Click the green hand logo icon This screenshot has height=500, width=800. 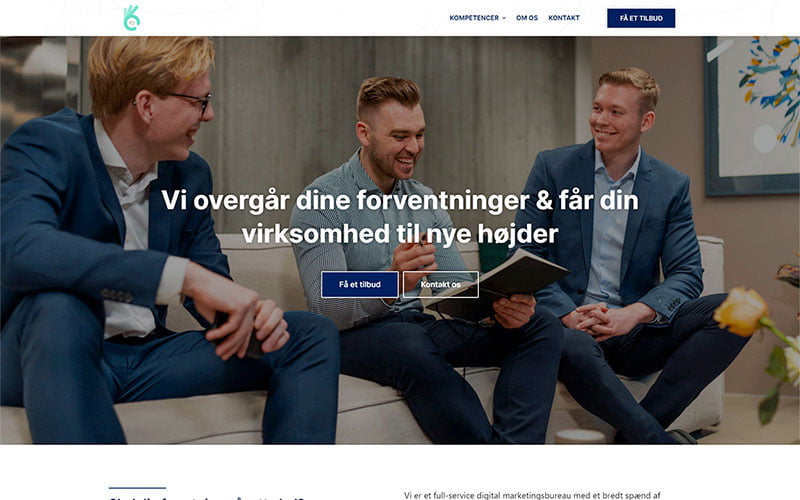[x=132, y=18]
